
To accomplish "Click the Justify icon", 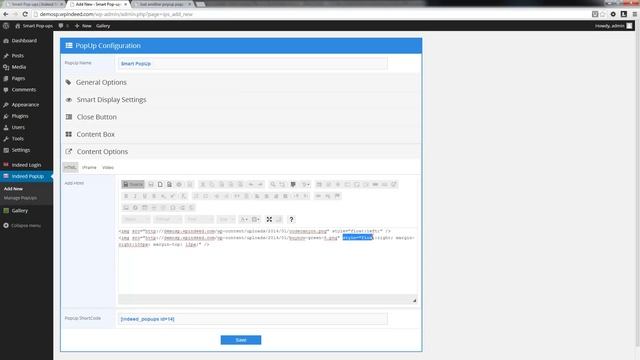I will tap(285, 196).
